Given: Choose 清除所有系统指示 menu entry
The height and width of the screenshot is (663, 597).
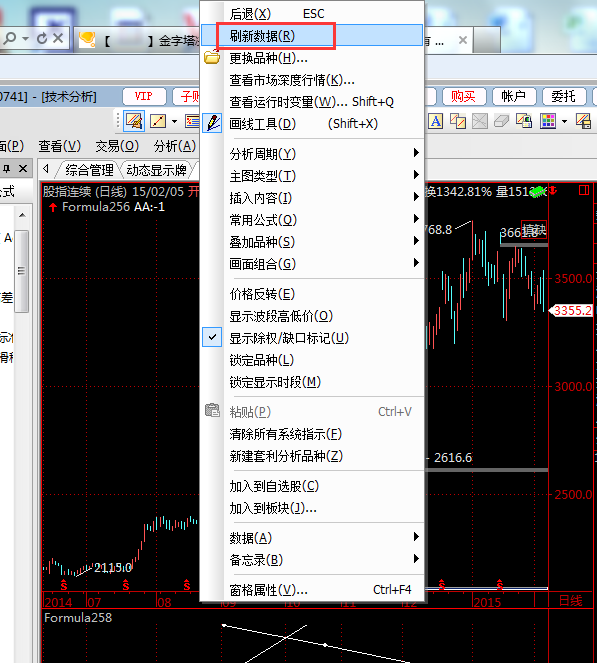Looking at the screenshot, I should coord(312,433).
